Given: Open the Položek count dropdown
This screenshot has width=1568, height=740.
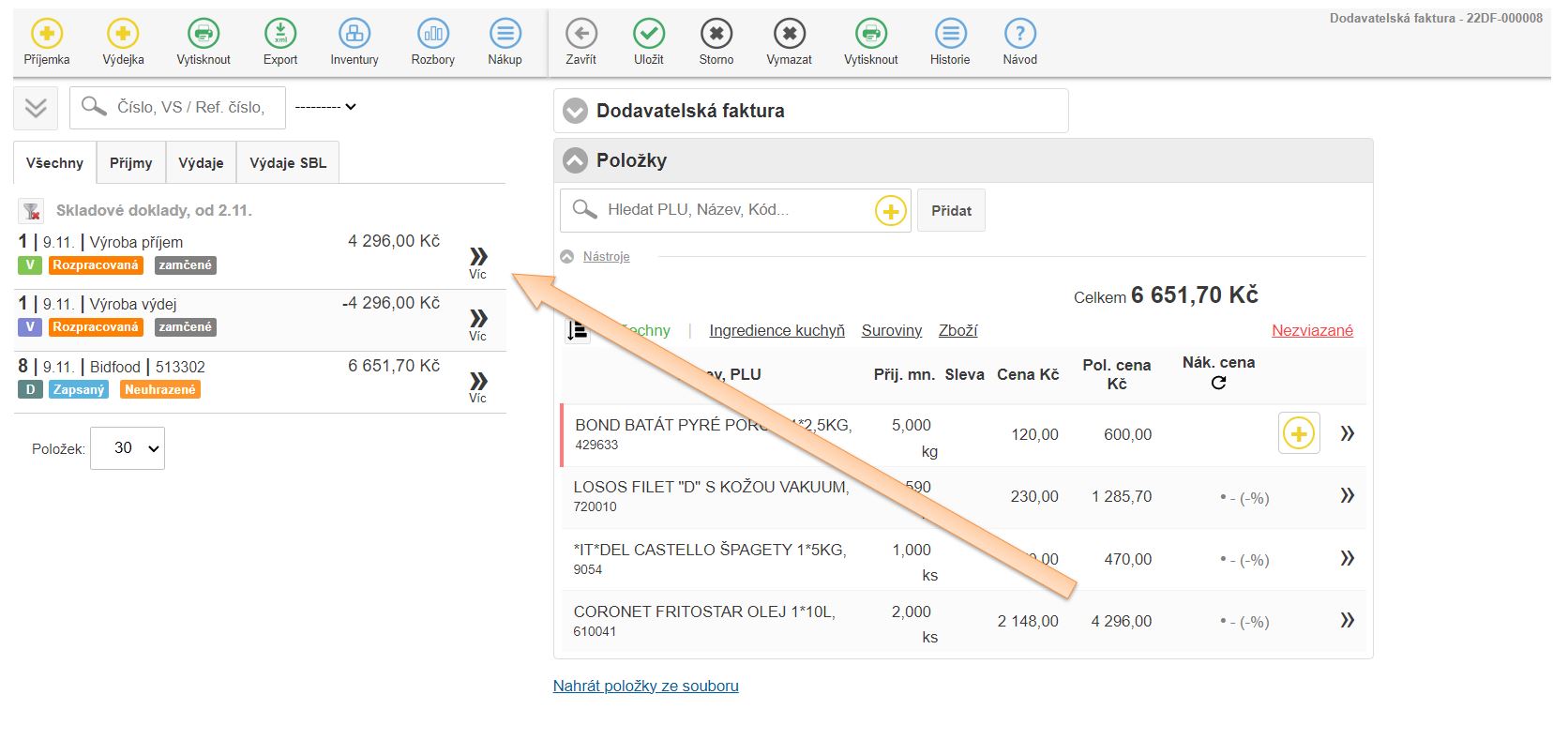Looking at the screenshot, I should coord(128,448).
